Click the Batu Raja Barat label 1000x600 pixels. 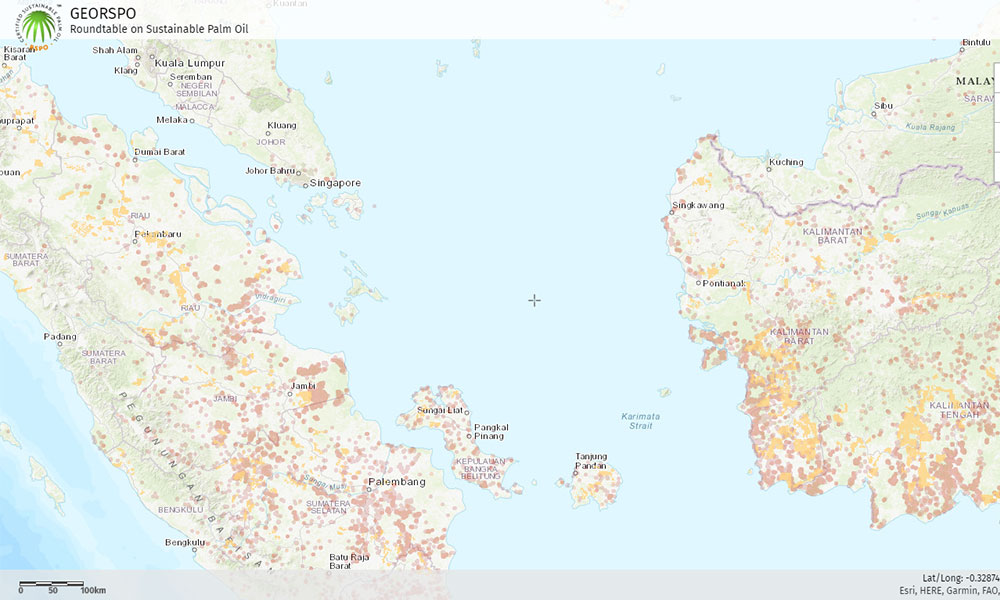tap(349, 561)
